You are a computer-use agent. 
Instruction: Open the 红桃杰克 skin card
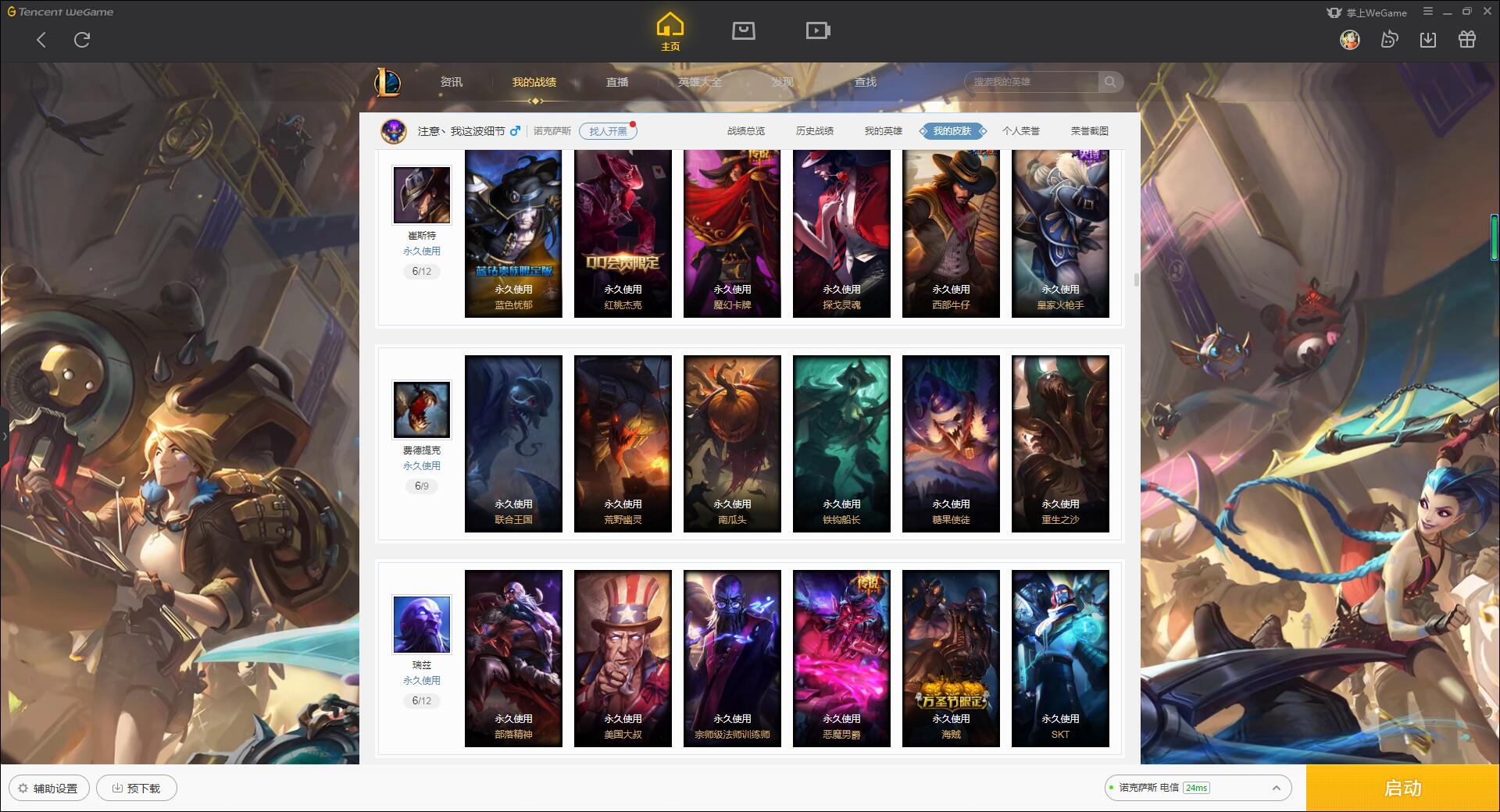[x=623, y=233]
